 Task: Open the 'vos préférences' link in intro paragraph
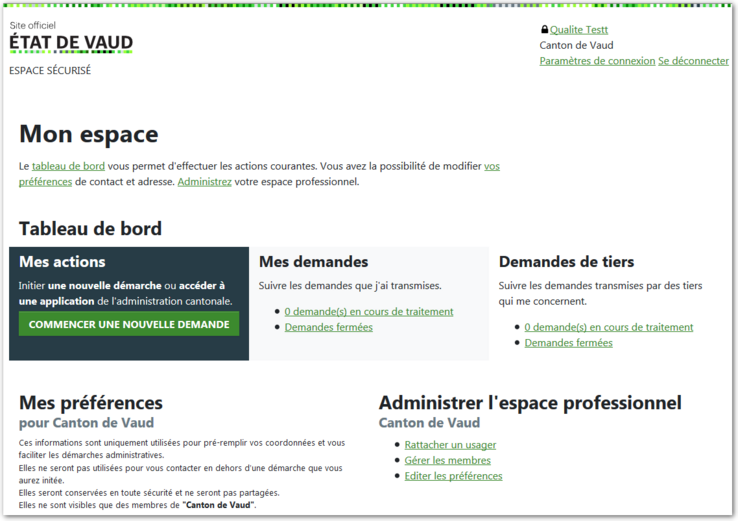491,166
